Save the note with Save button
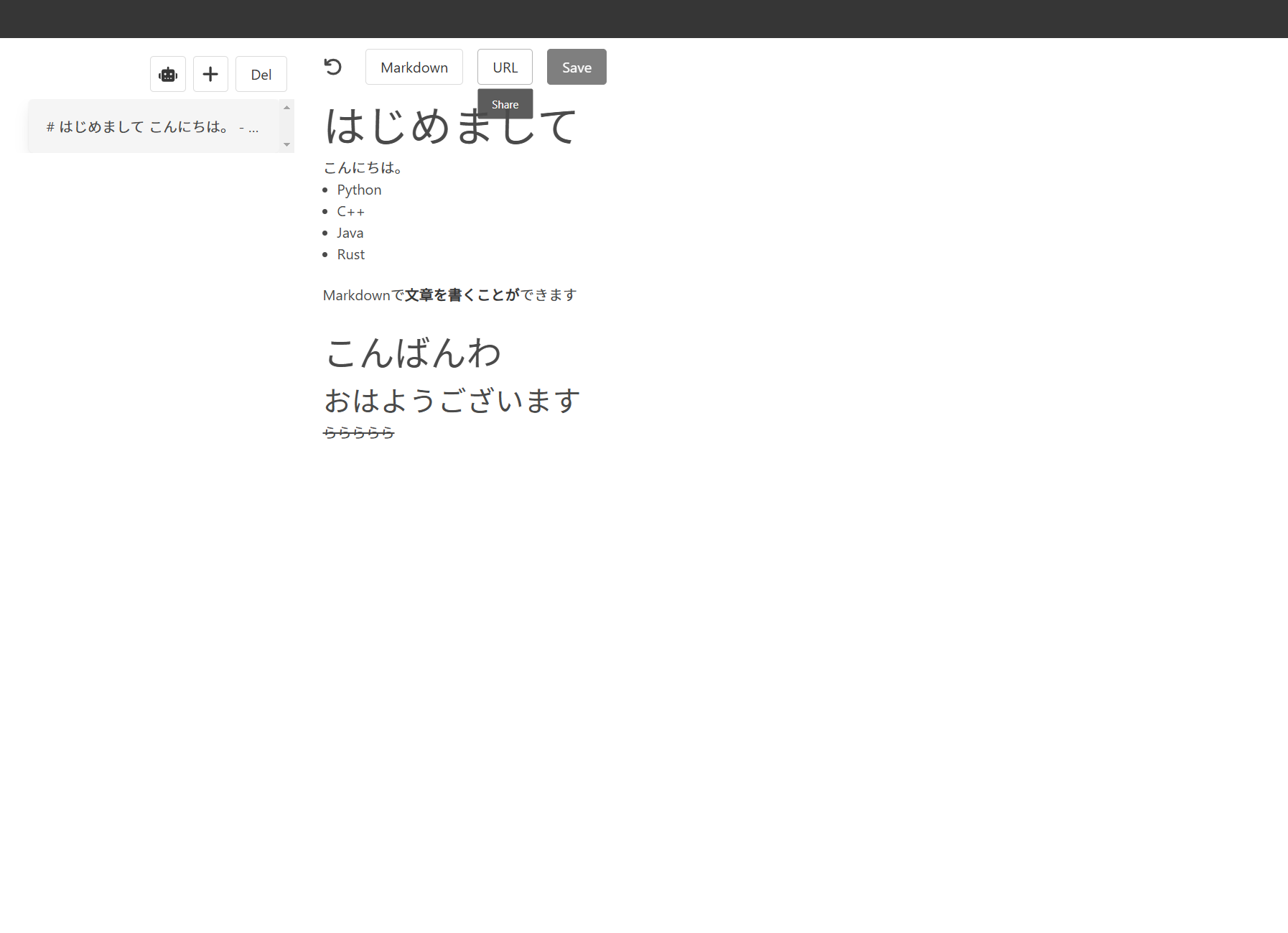The image size is (1288, 933). coord(577,67)
